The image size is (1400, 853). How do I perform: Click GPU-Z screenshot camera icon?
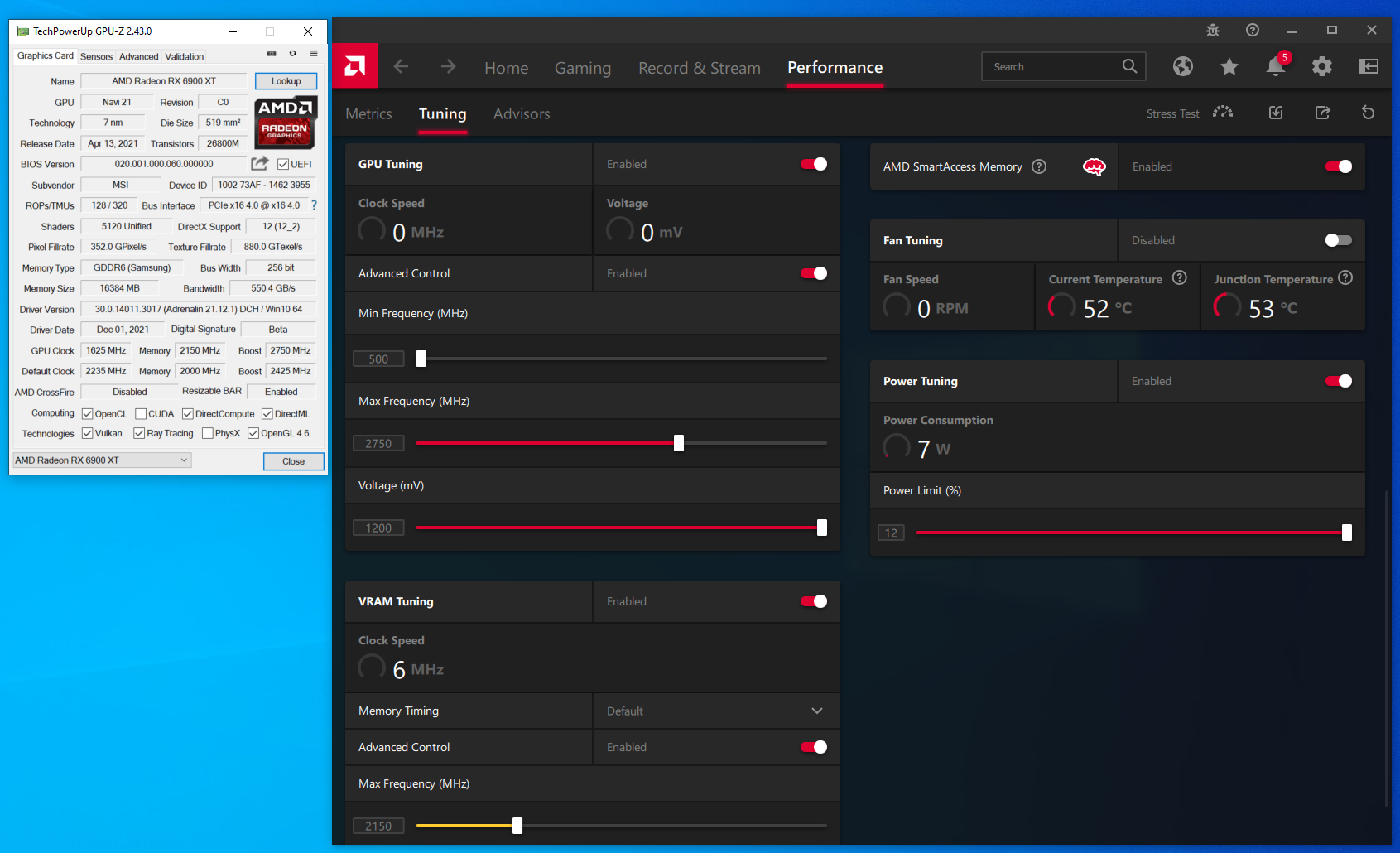[x=272, y=53]
